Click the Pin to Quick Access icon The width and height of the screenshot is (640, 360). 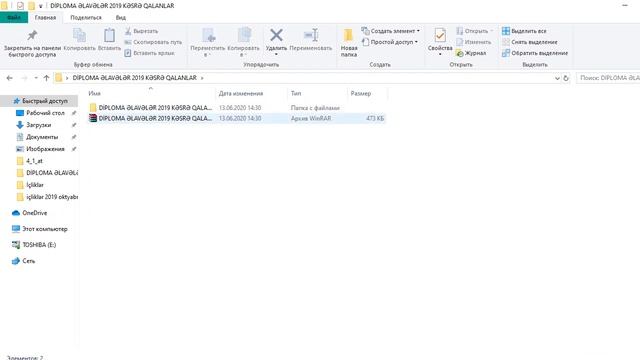tap(32, 36)
